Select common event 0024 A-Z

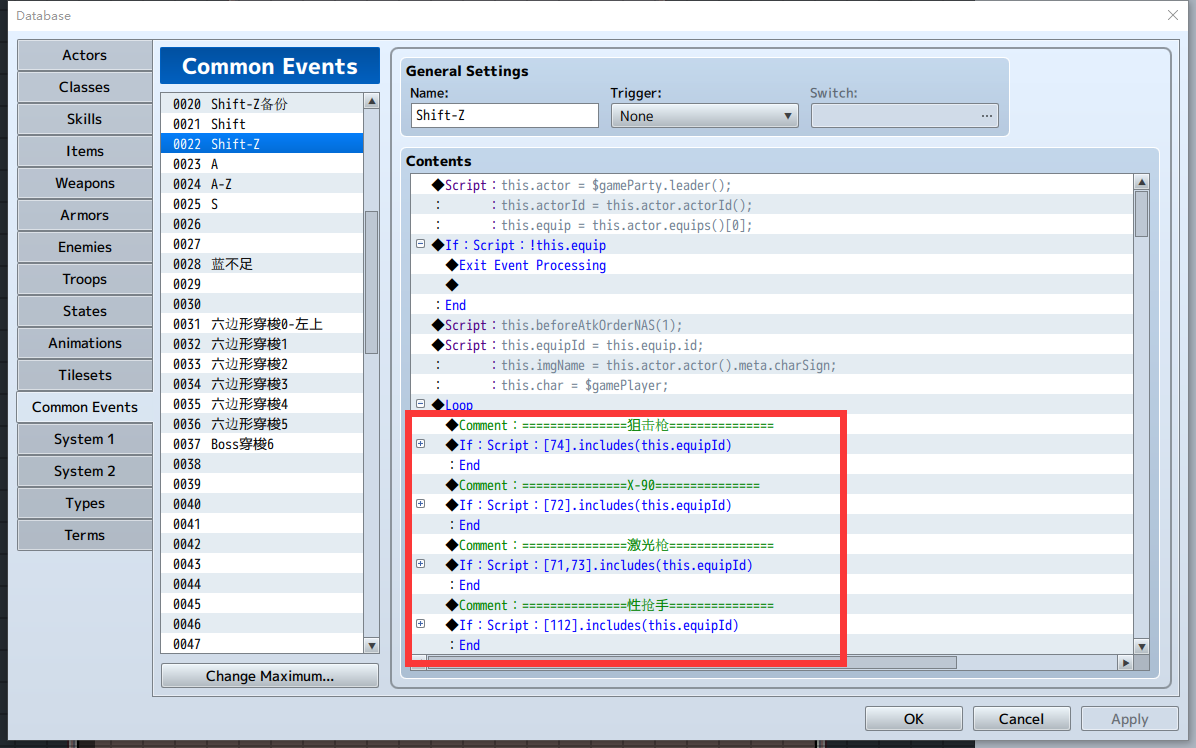point(262,184)
